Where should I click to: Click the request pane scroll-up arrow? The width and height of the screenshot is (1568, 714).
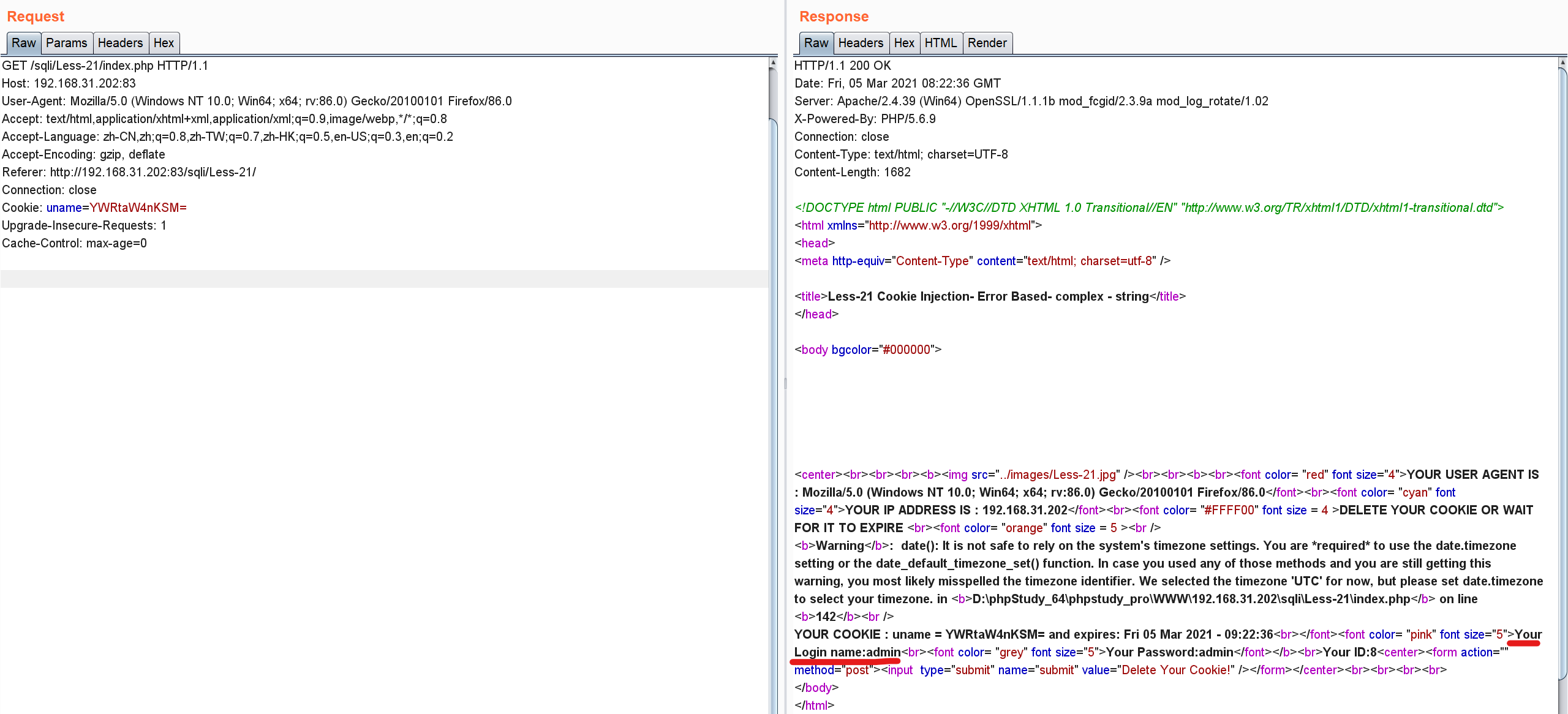(x=773, y=62)
